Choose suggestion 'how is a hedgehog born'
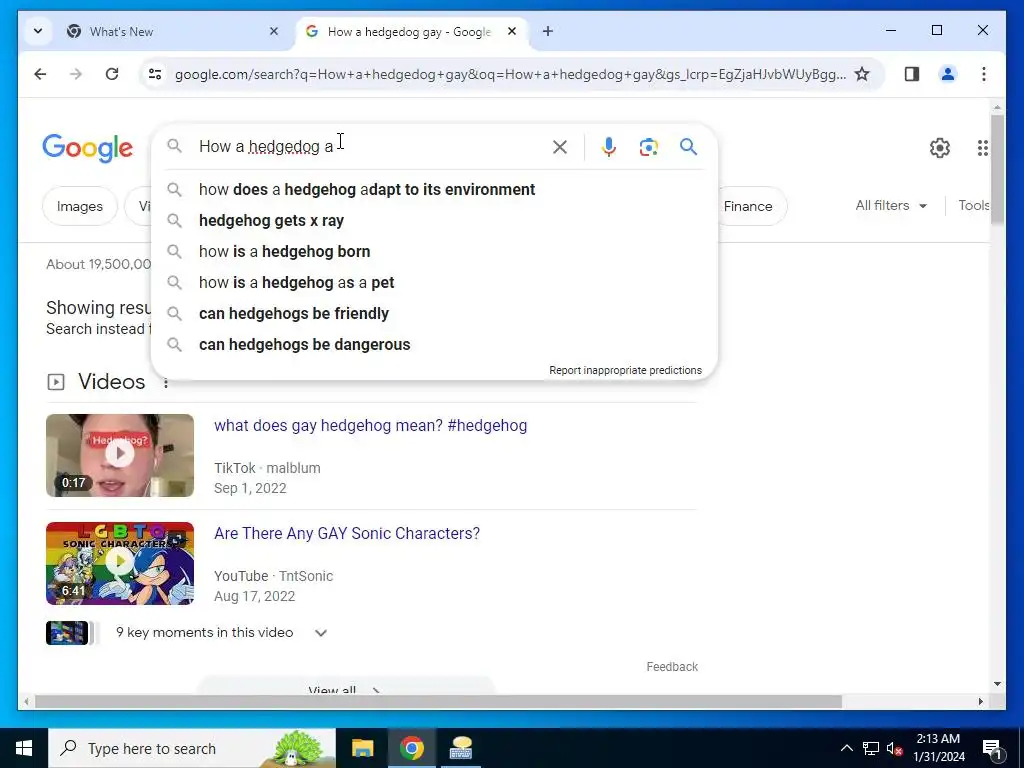Viewport: 1024px width, 768px height. click(434, 251)
